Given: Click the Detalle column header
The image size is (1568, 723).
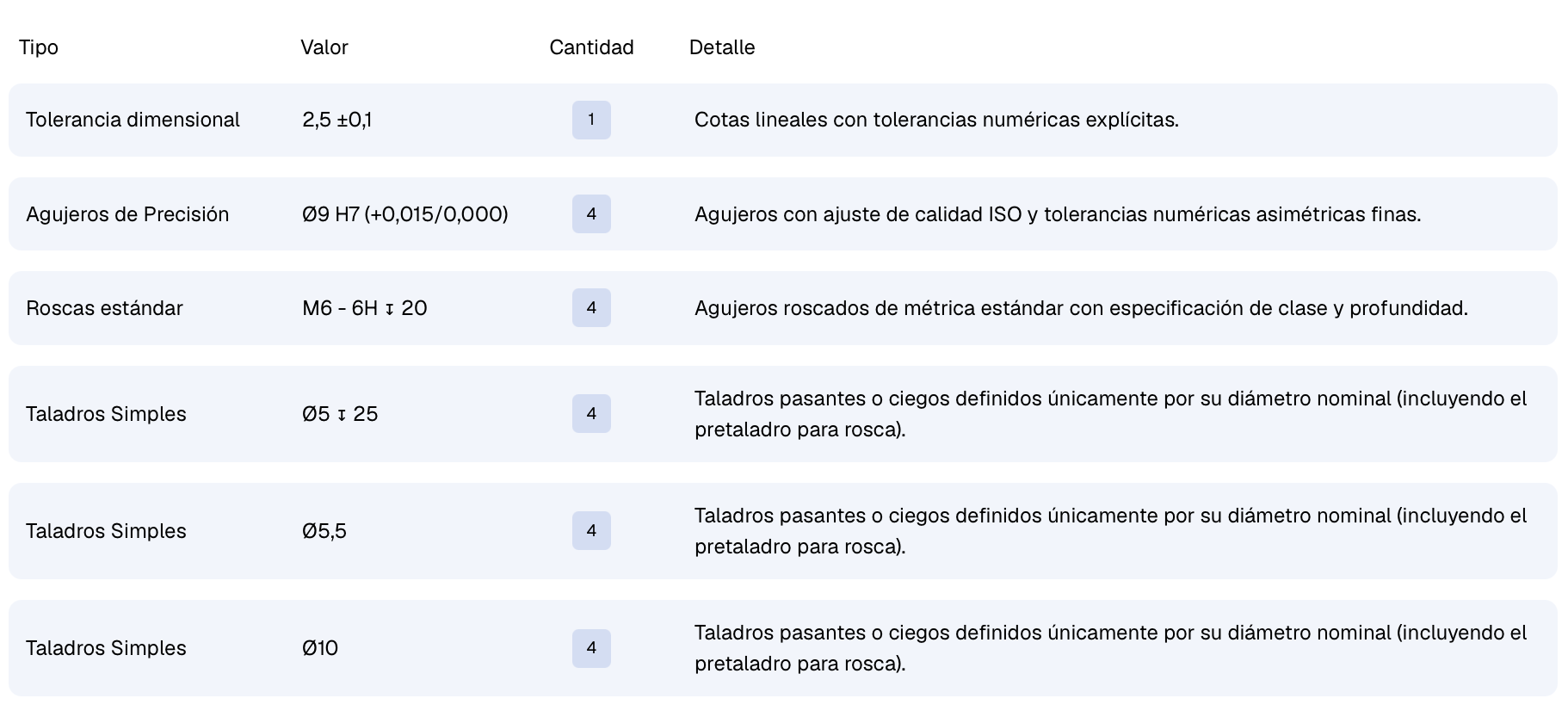Looking at the screenshot, I should [722, 47].
